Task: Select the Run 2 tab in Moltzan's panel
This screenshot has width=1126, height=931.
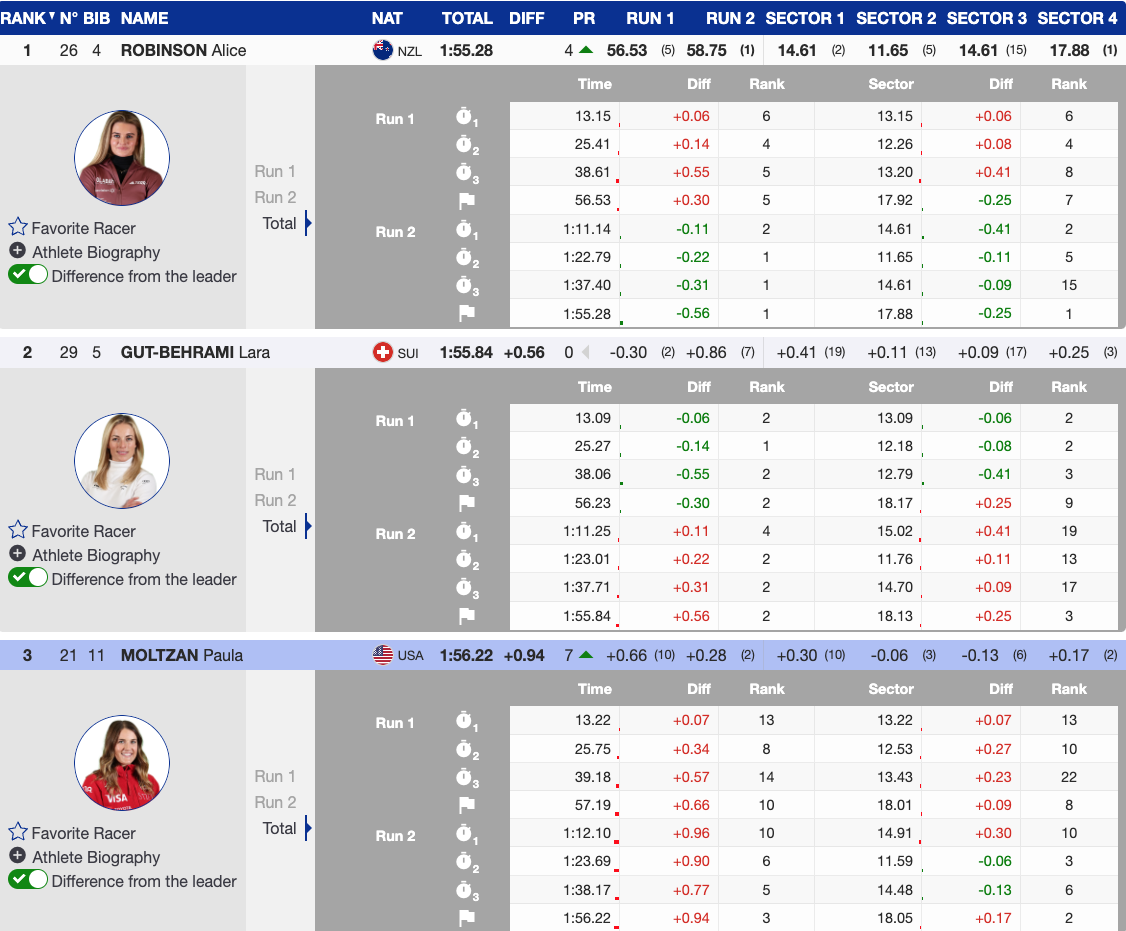Action: (275, 802)
